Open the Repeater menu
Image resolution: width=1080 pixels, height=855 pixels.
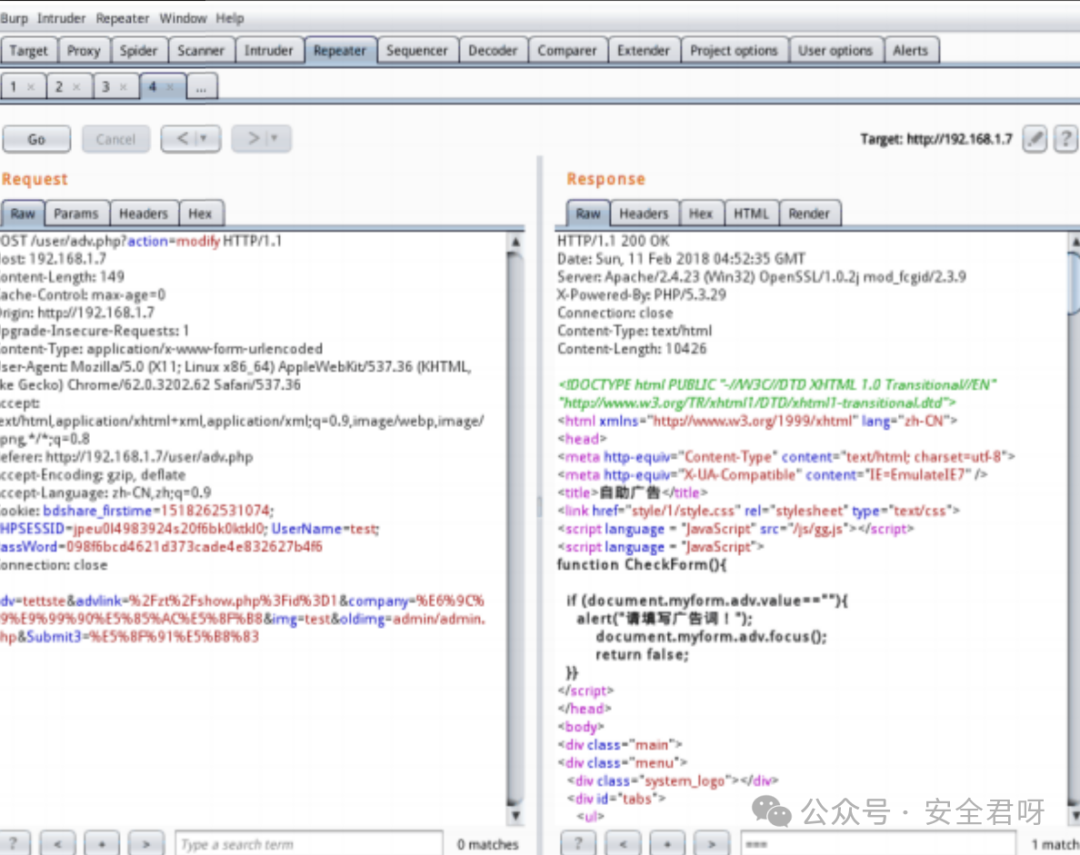pos(122,18)
